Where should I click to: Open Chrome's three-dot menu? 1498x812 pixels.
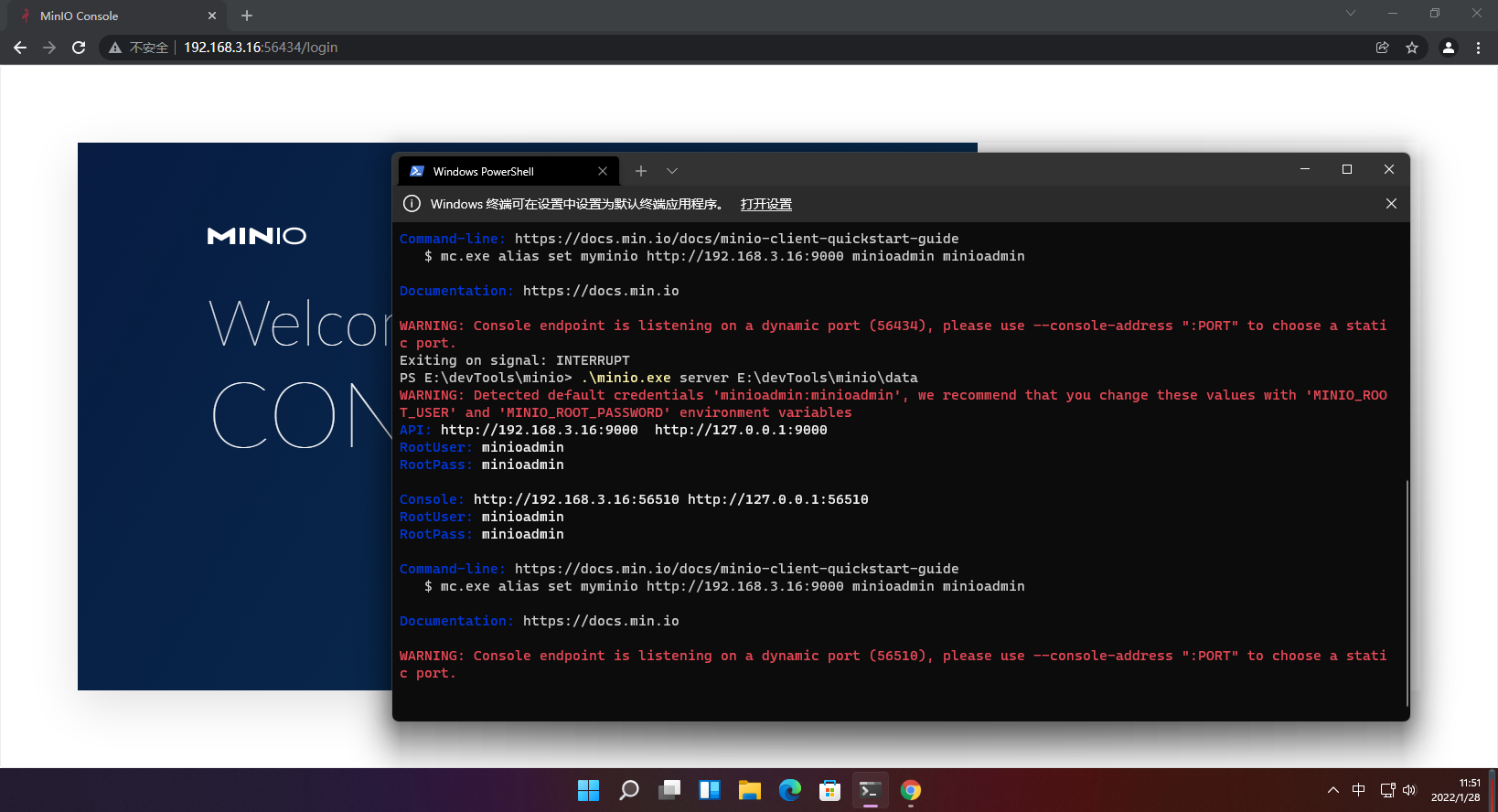1478,48
